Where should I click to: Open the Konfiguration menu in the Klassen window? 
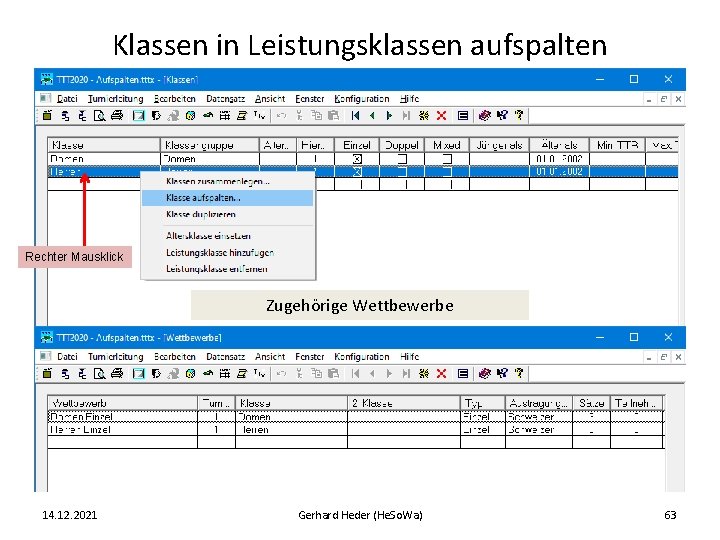(362, 99)
